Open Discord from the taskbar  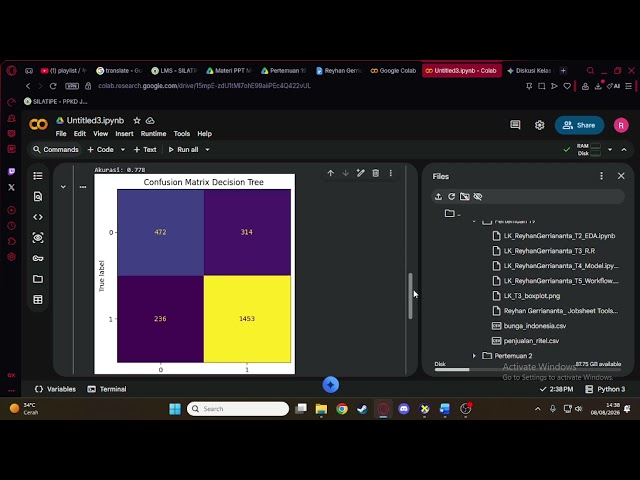(404, 409)
